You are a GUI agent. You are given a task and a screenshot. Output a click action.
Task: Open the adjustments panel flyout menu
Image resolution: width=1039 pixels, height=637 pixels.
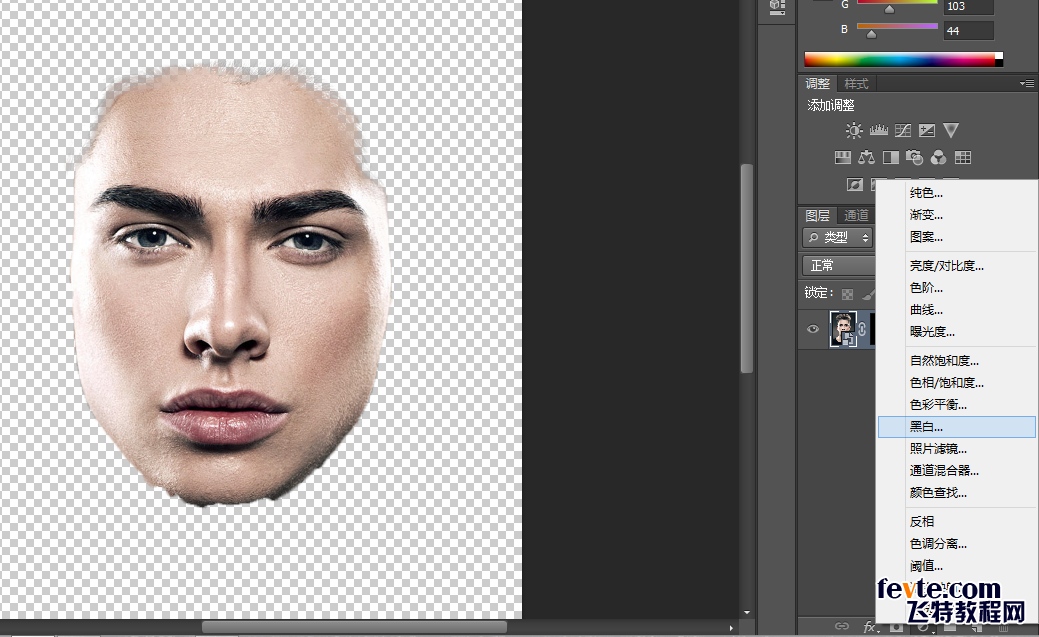[1026, 84]
